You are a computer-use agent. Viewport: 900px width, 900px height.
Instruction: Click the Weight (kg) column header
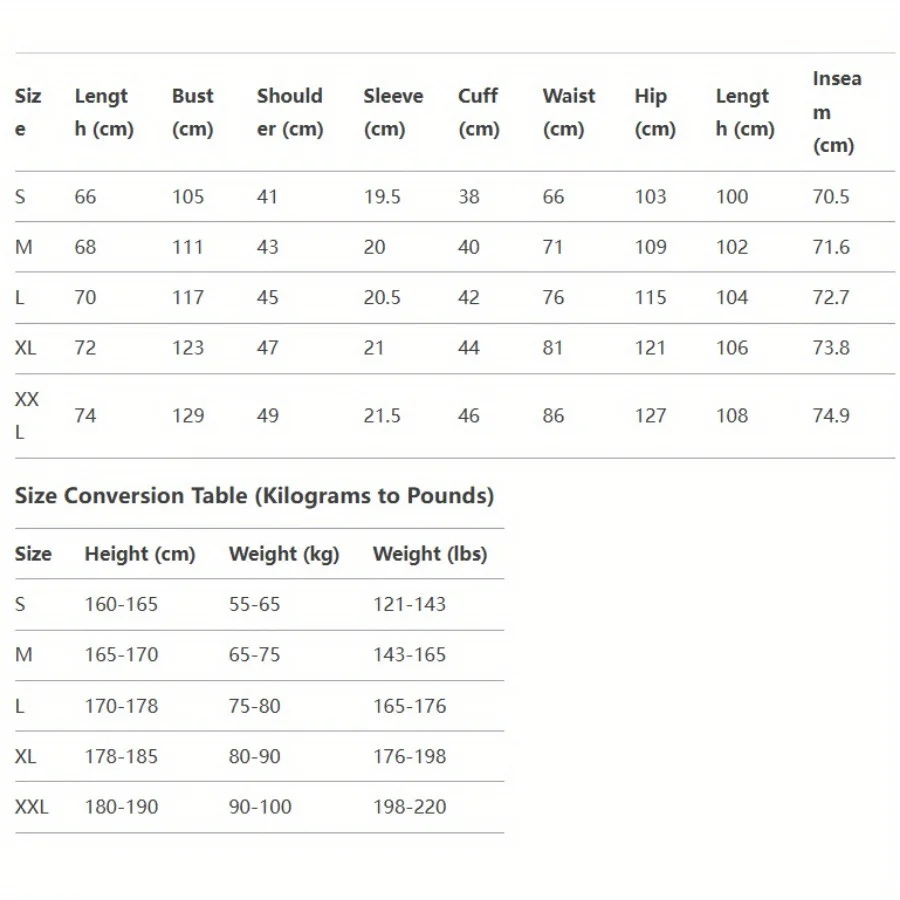pyautogui.click(x=284, y=554)
